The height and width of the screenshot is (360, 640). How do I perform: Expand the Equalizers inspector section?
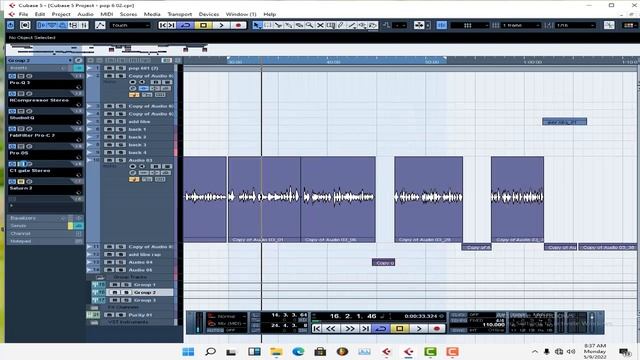pyautogui.click(x=45, y=218)
